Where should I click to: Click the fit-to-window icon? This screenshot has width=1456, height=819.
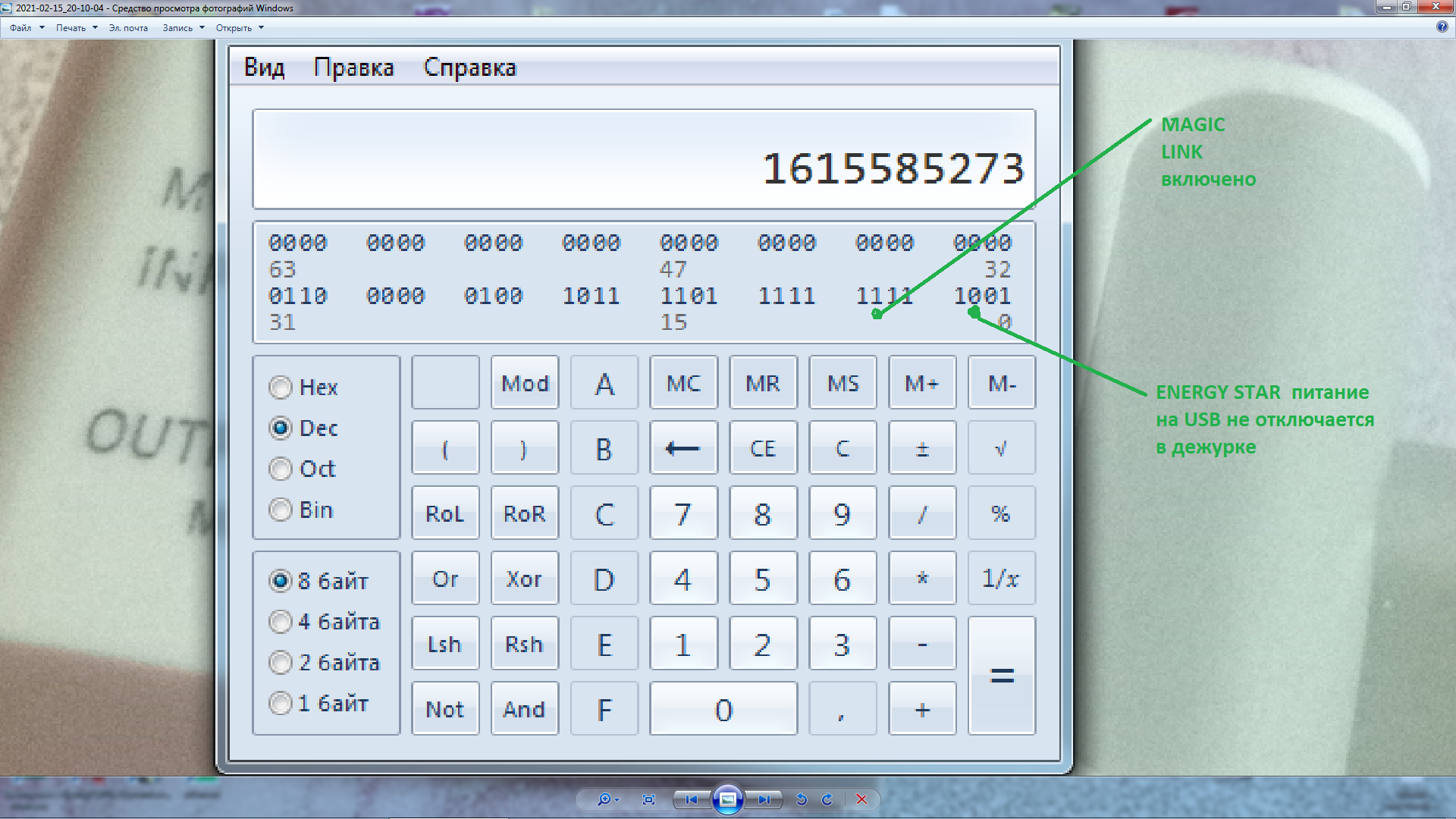tap(648, 799)
